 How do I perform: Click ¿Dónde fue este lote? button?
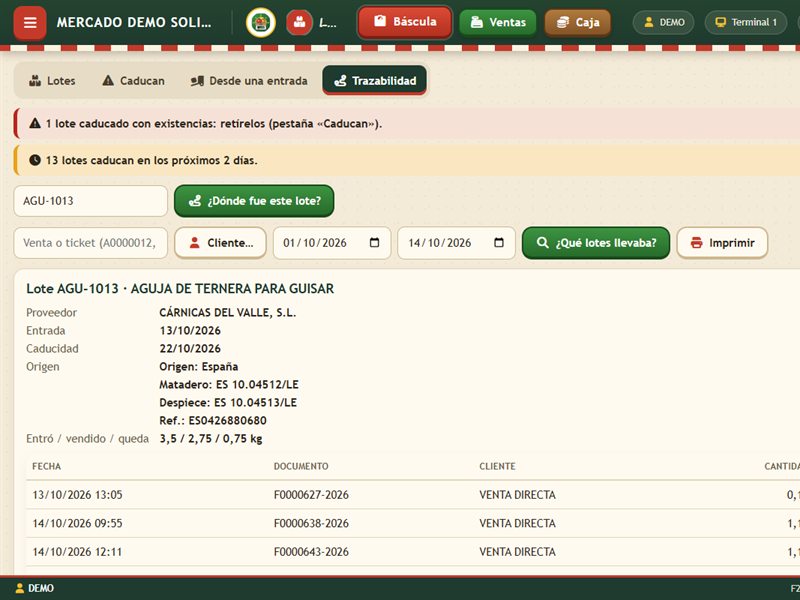pyautogui.click(x=254, y=201)
